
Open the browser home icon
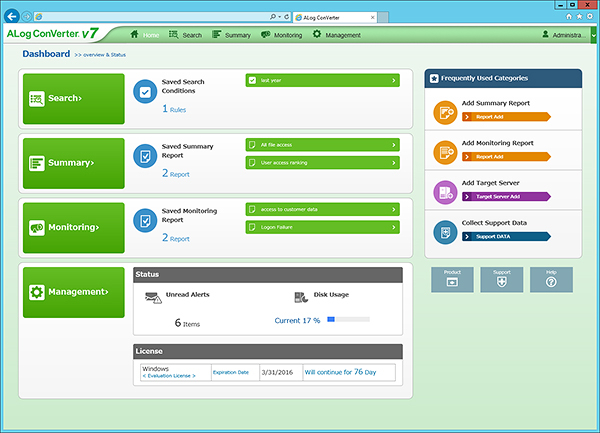[x=569, y=16]
